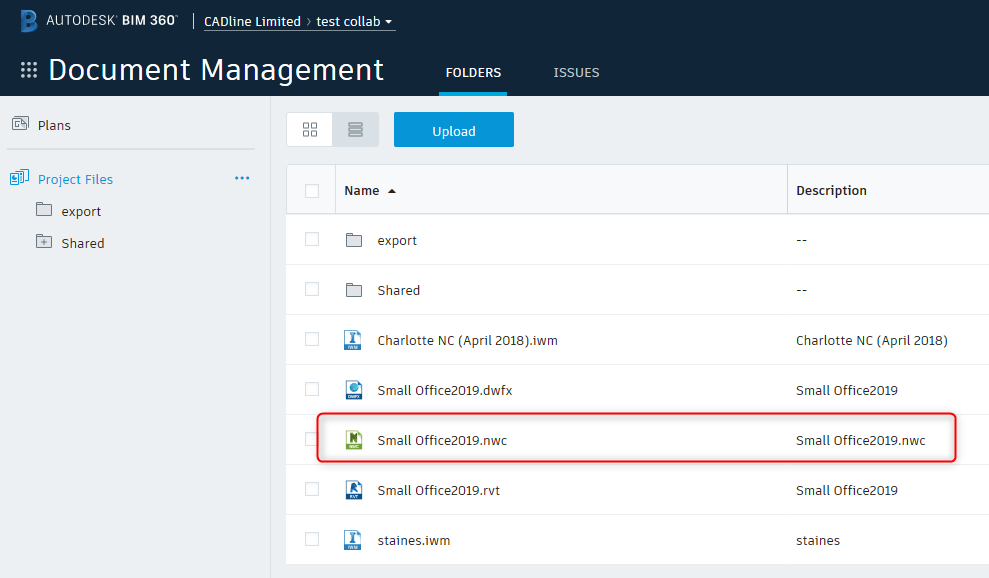Click the Small Office2019 rvt file icon
The height and width of the screenshot is (578, 989).
pos(354,490)
